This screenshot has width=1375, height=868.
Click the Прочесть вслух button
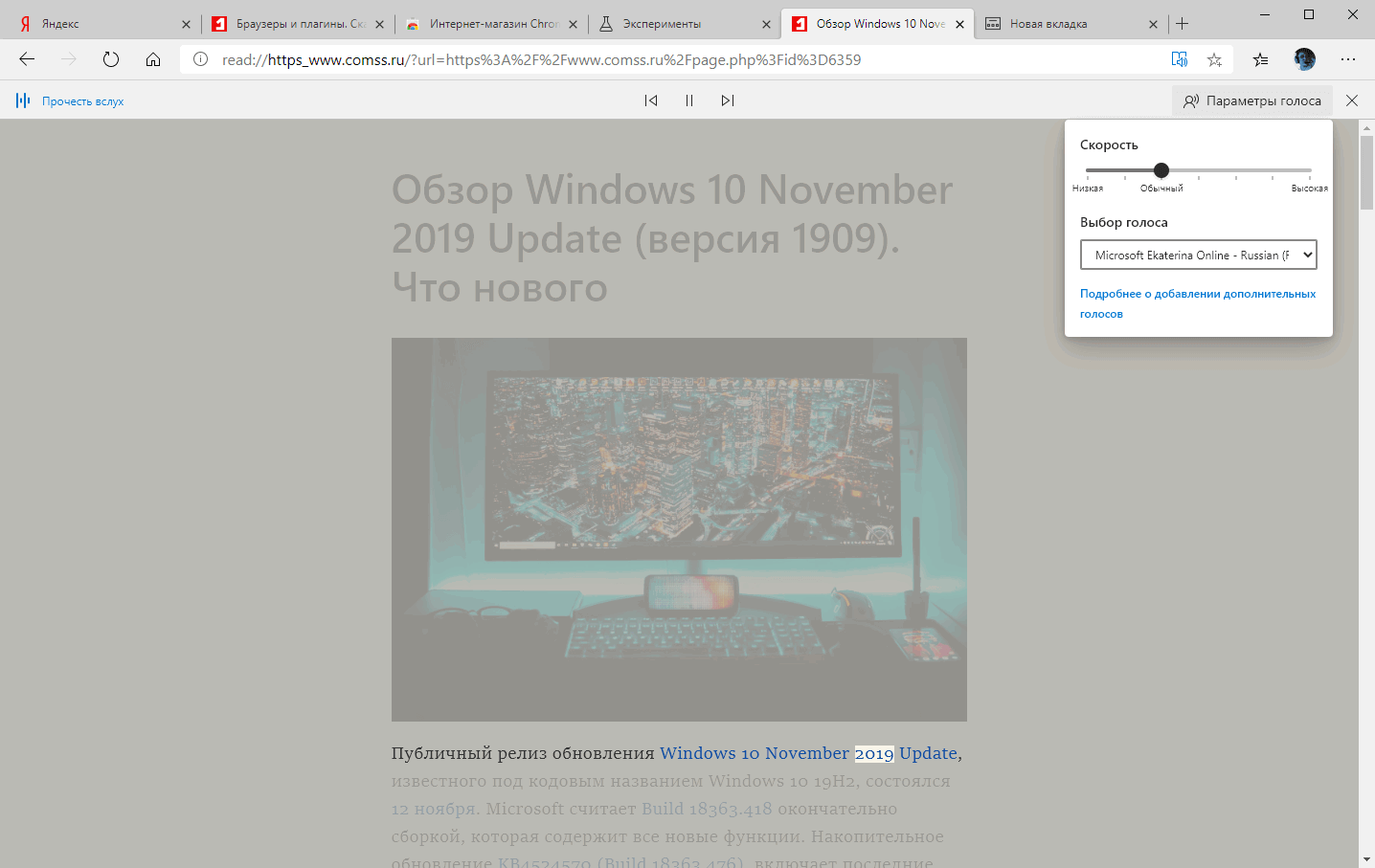pos(71,100)
